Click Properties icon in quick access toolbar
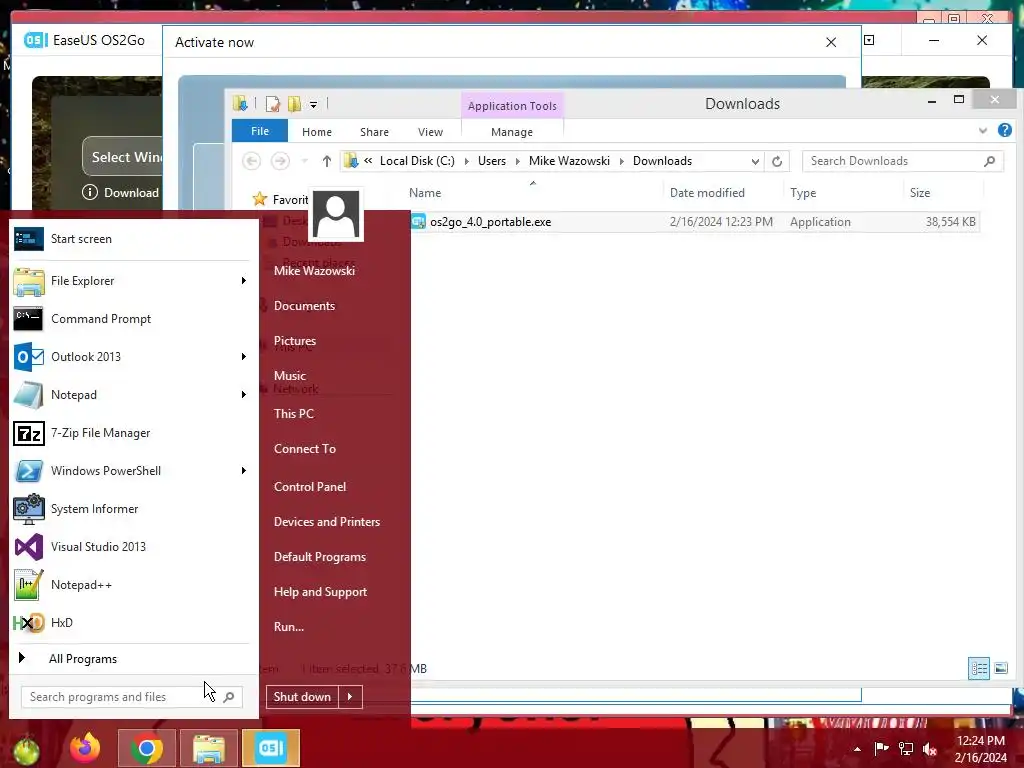Viewport: 1024px width, 768px height. tap(272, 104)
